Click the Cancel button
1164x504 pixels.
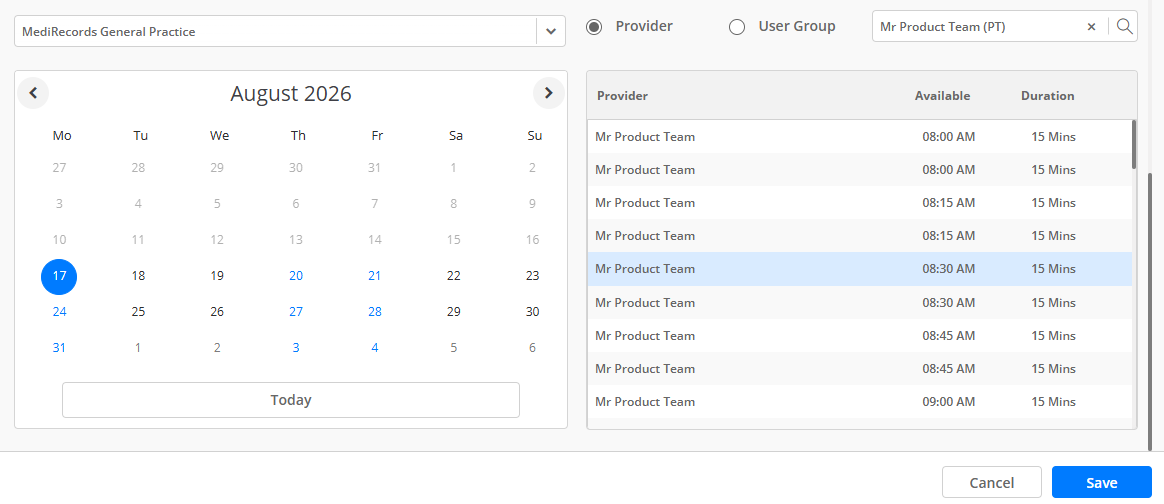992,482
